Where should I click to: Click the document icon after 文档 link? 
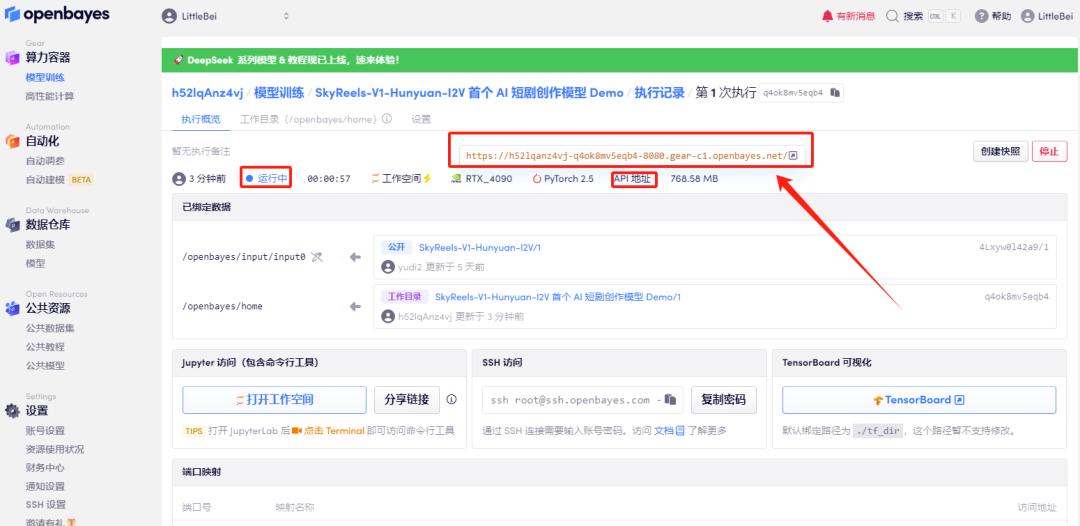tap(680, 431)
